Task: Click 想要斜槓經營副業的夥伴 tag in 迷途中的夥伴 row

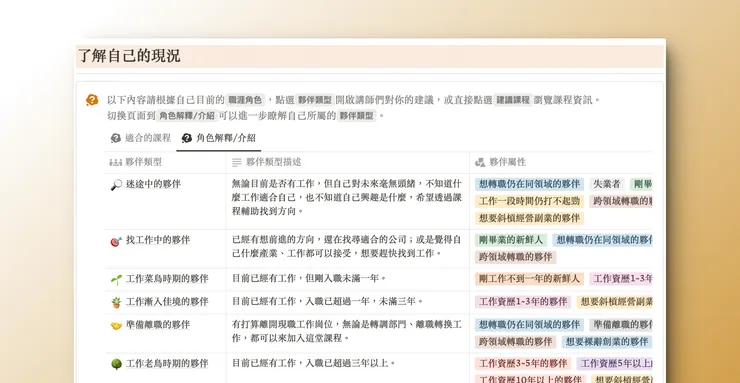Action: pos(529,218)
